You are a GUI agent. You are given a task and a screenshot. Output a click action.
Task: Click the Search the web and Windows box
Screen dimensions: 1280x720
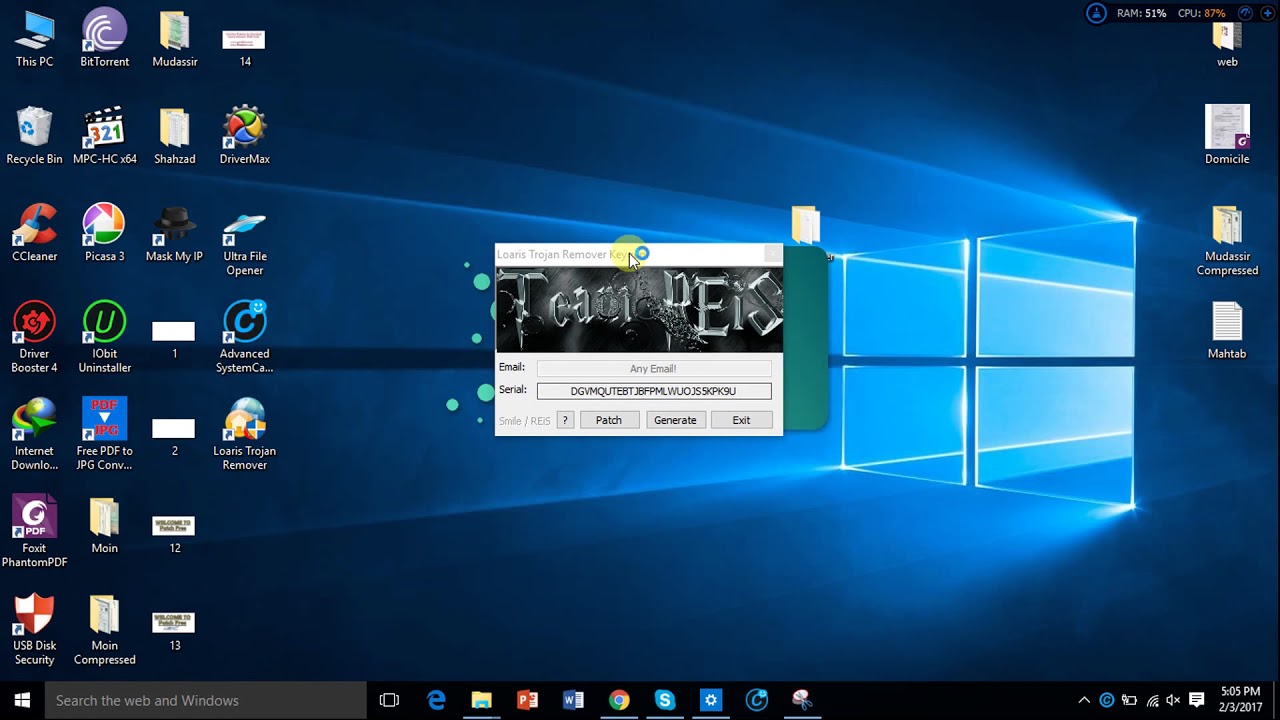(206, 700)
